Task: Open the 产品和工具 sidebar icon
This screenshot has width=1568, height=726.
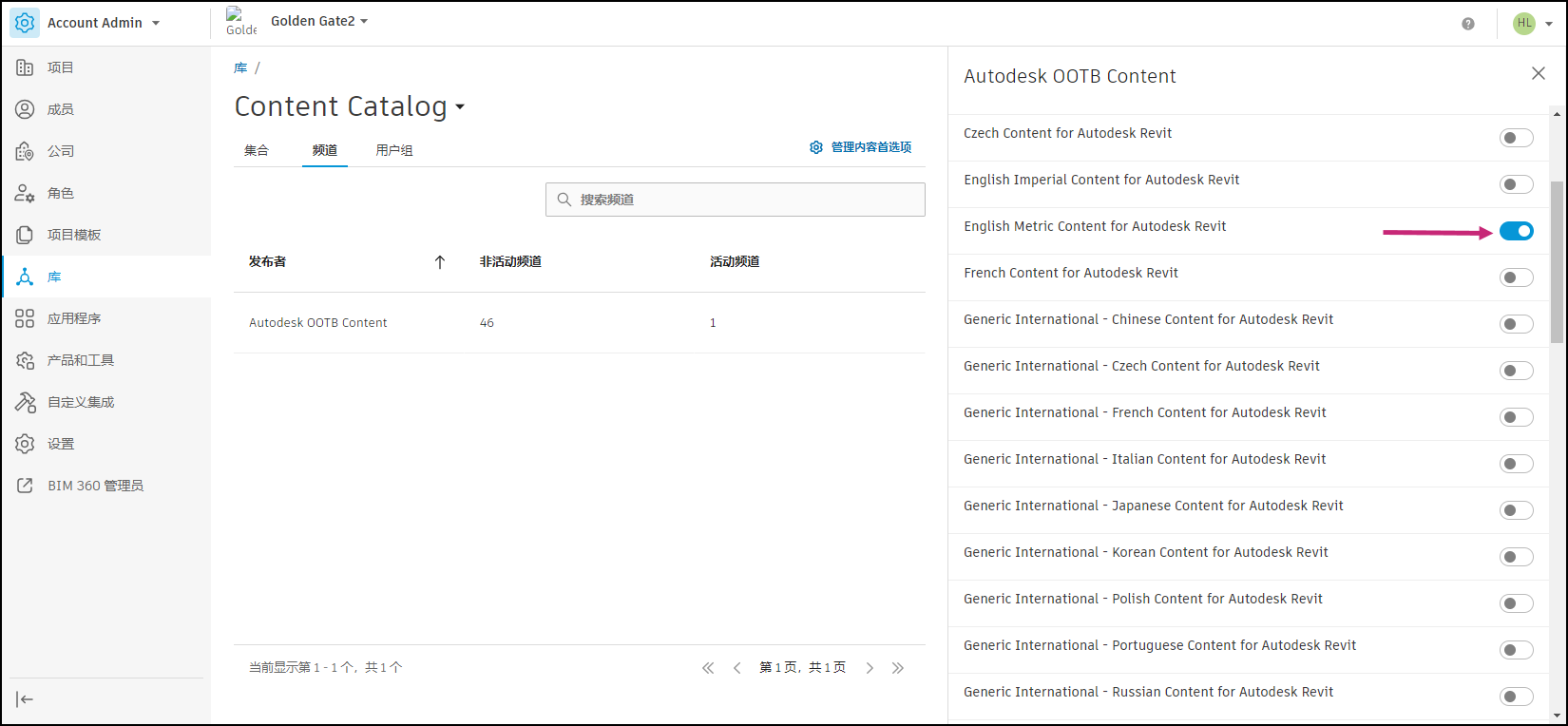Action: tap(25, 360)
